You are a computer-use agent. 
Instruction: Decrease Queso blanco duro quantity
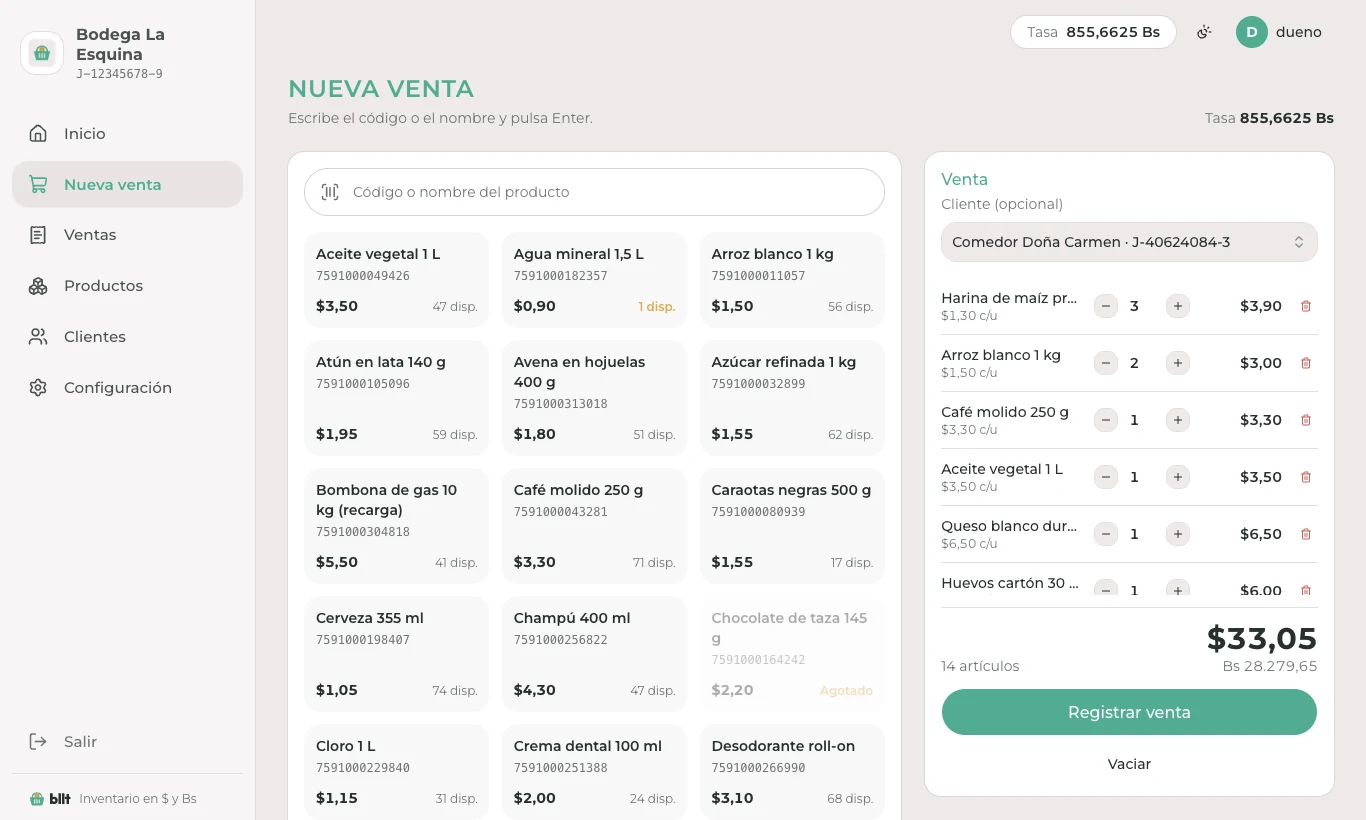pyautogui.click(x=1106, y=534)
